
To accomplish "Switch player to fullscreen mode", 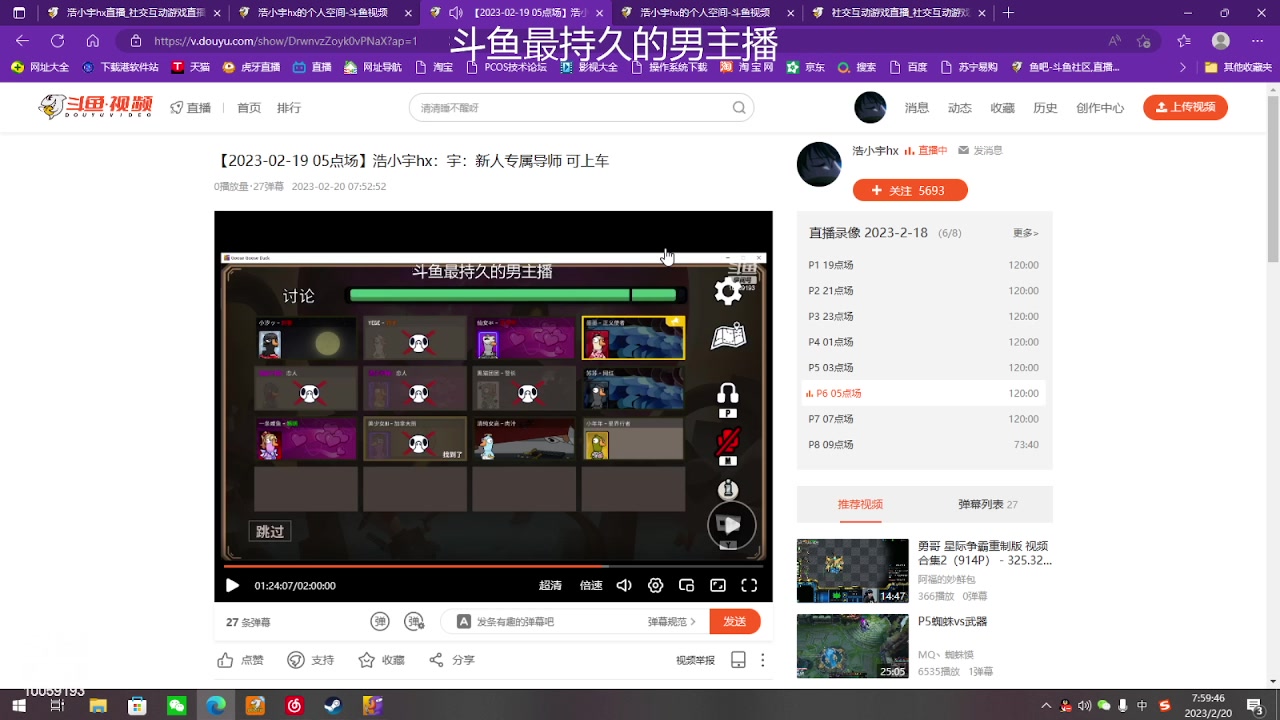I will (x=749, y=586).
